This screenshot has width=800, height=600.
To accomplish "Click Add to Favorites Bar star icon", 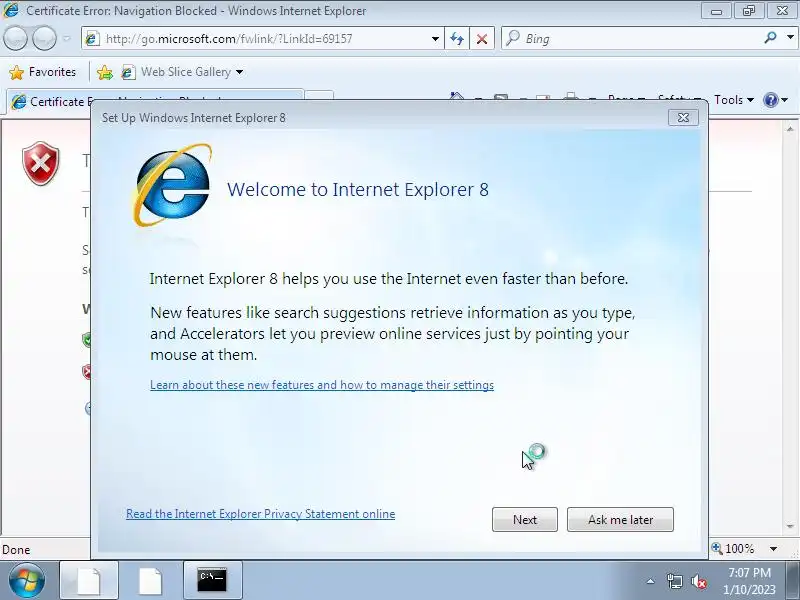I will 105,72.
